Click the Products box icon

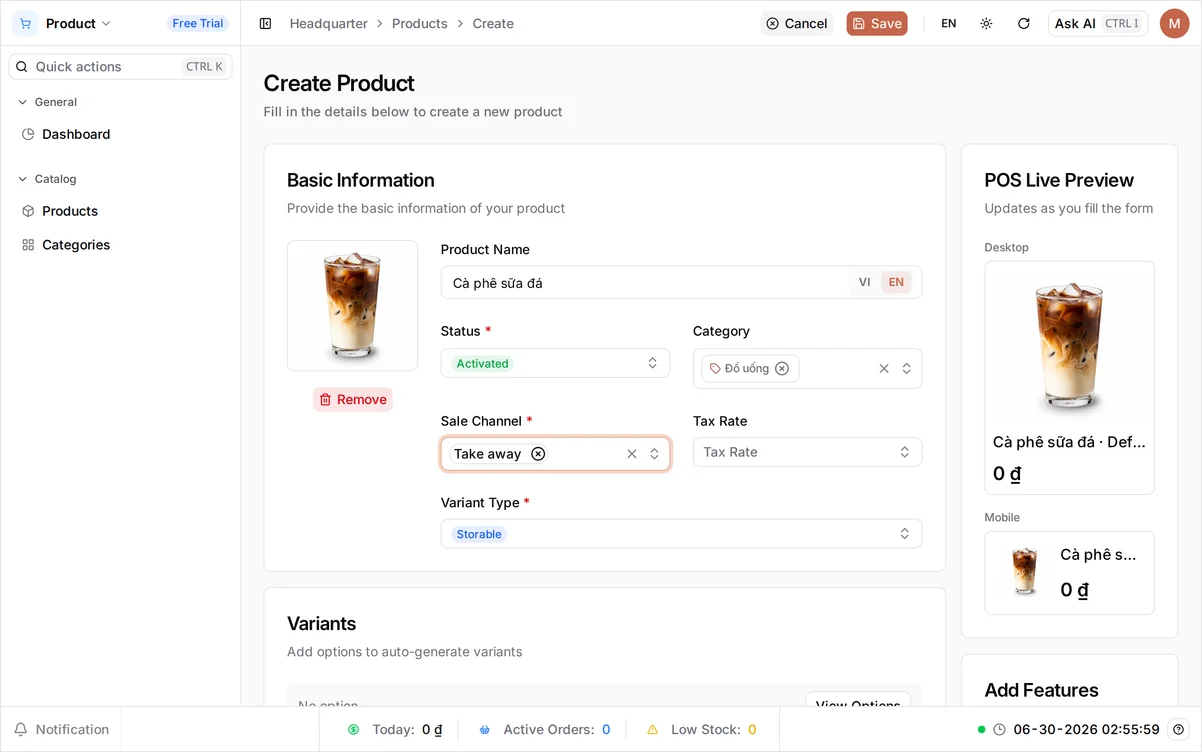pyautogui.click(x=28, y=211)
